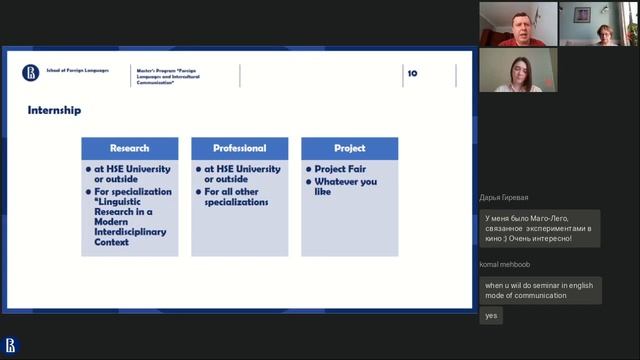The image size is (640, 360).
Task: Click the 'Research' column header
Action: 130,149
